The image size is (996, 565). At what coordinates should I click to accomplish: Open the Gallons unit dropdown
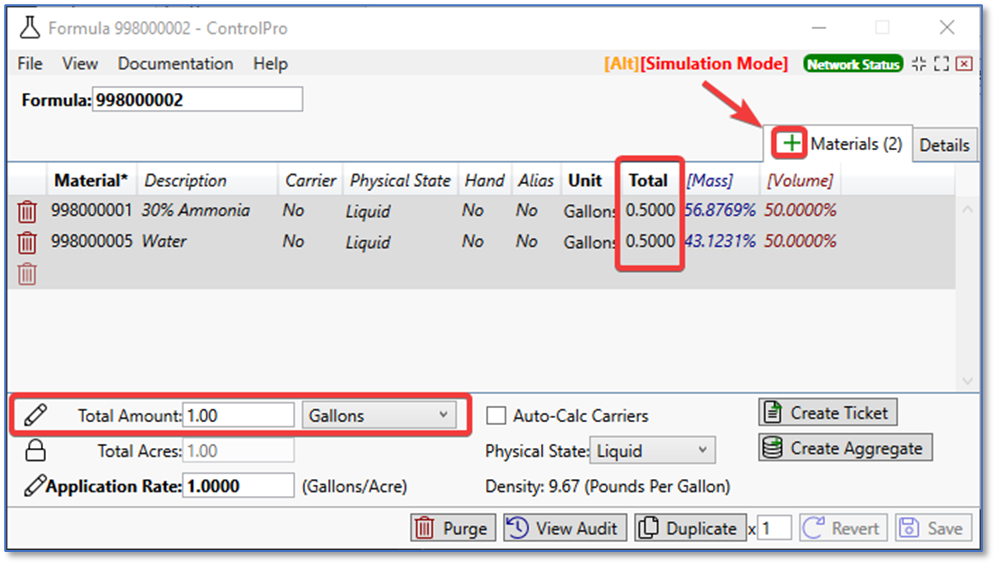tap(379, 415)
